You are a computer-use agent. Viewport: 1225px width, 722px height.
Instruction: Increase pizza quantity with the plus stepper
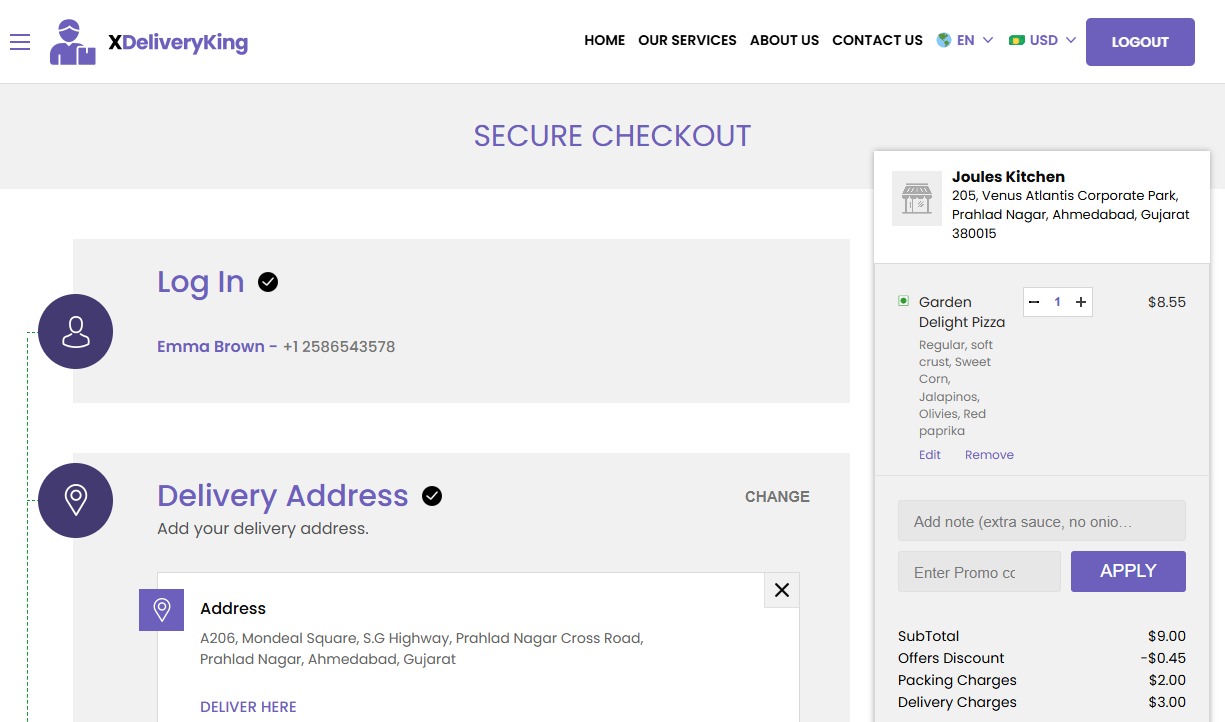[1080, 301]
